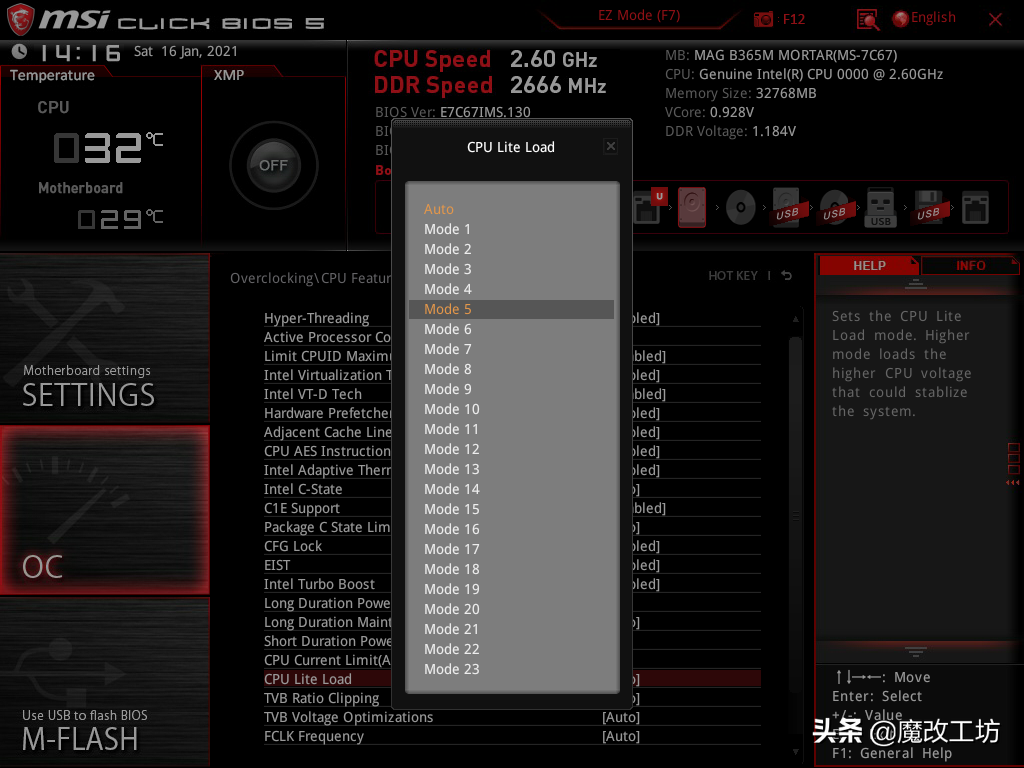
Task: Change language via English globe
Action: 924,18
